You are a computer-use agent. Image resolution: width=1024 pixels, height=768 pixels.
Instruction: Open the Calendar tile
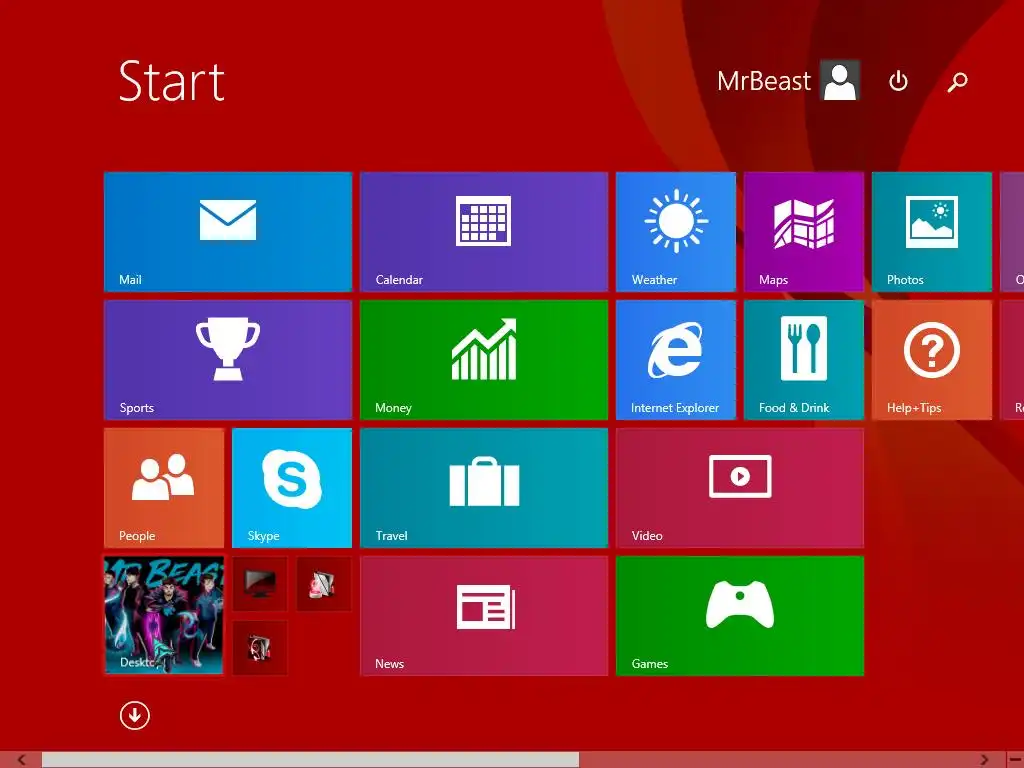pos(484,232)
